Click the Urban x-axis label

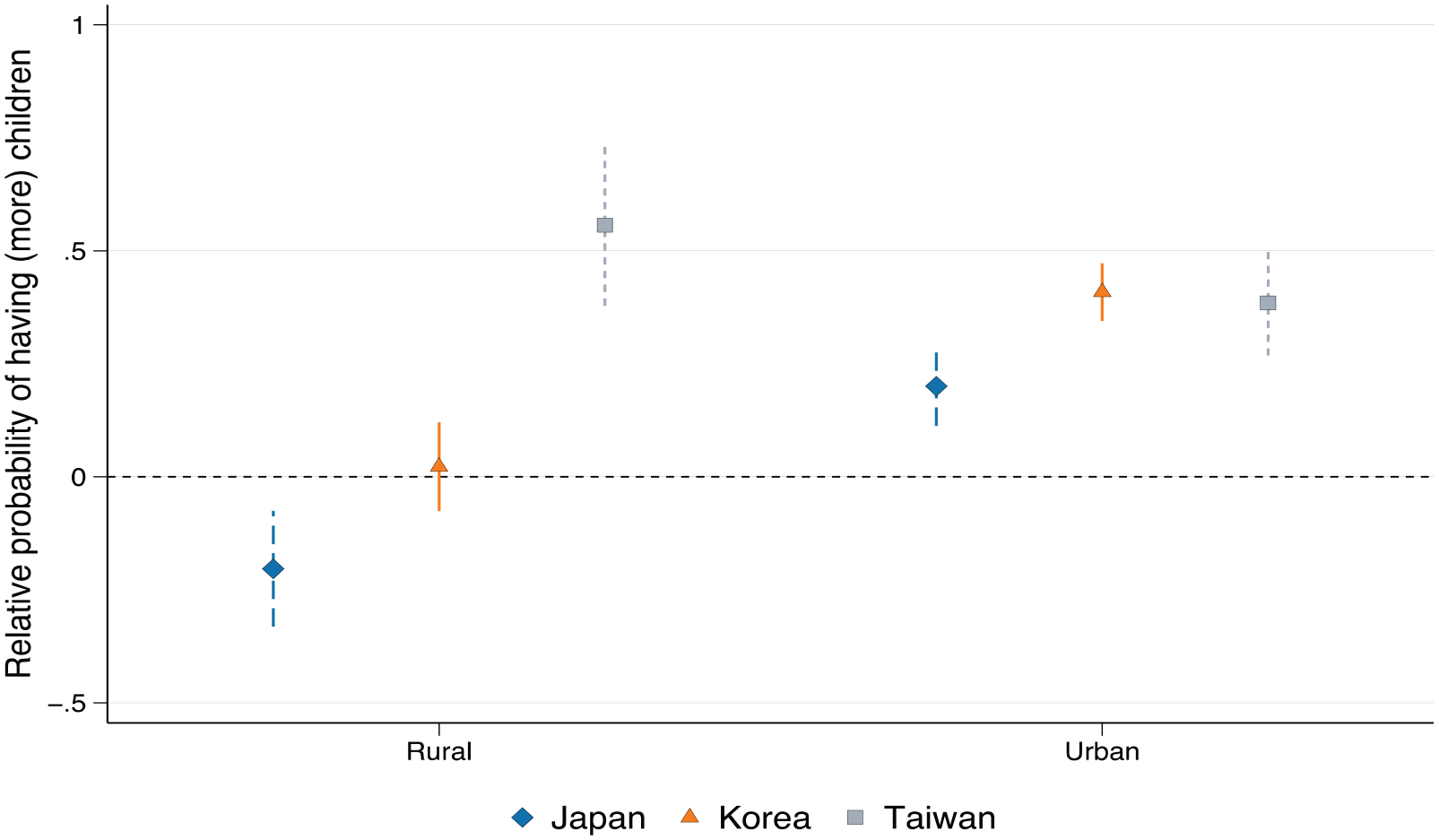click(x=1102, y=751)
